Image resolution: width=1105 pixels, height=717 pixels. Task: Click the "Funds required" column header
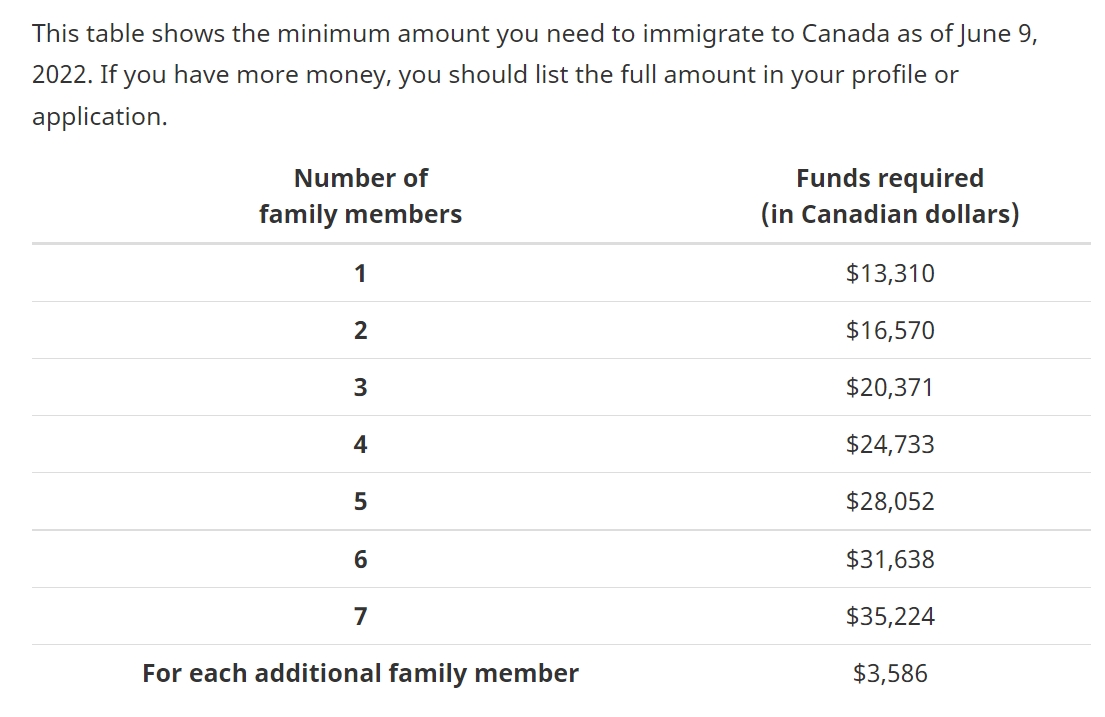889,196
